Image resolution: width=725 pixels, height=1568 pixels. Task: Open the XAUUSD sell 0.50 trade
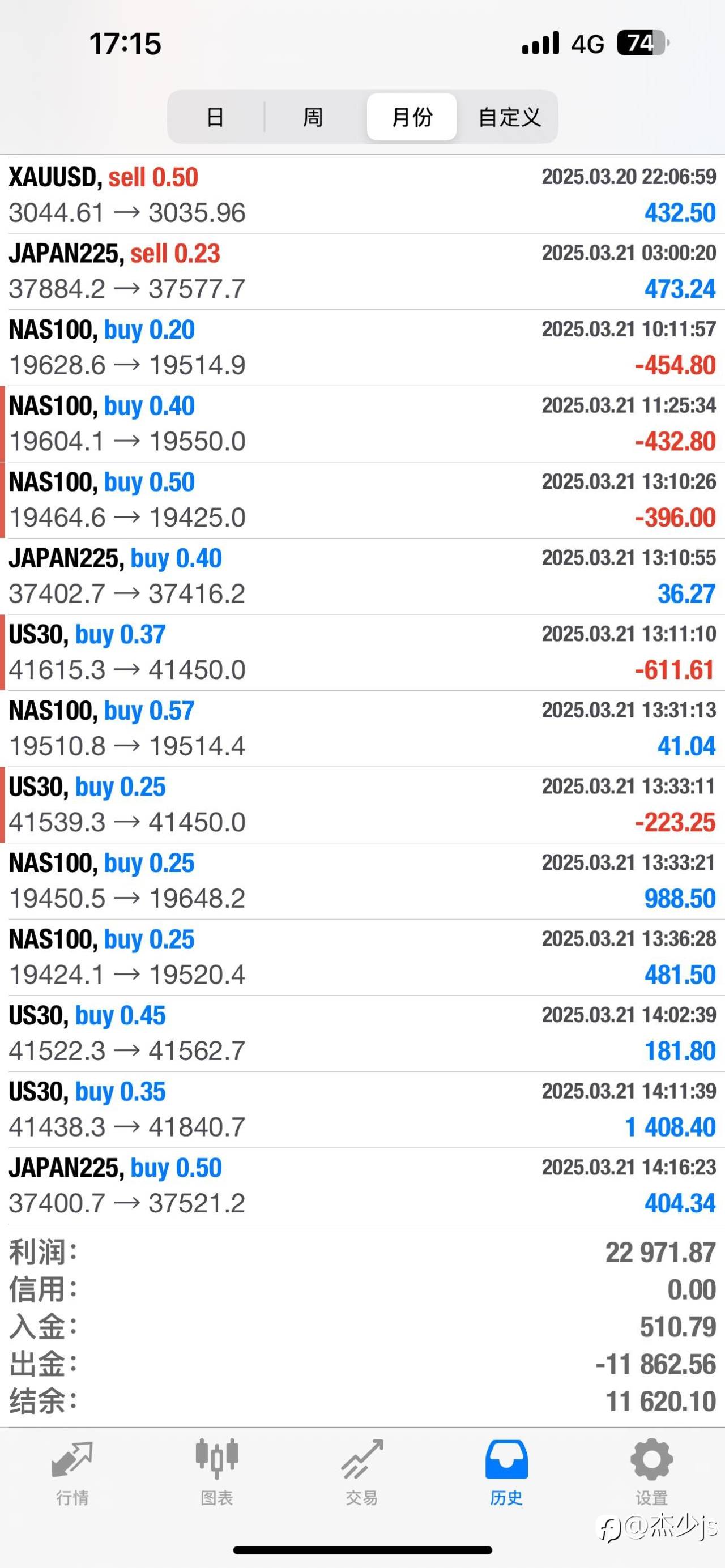click(362, 195)
